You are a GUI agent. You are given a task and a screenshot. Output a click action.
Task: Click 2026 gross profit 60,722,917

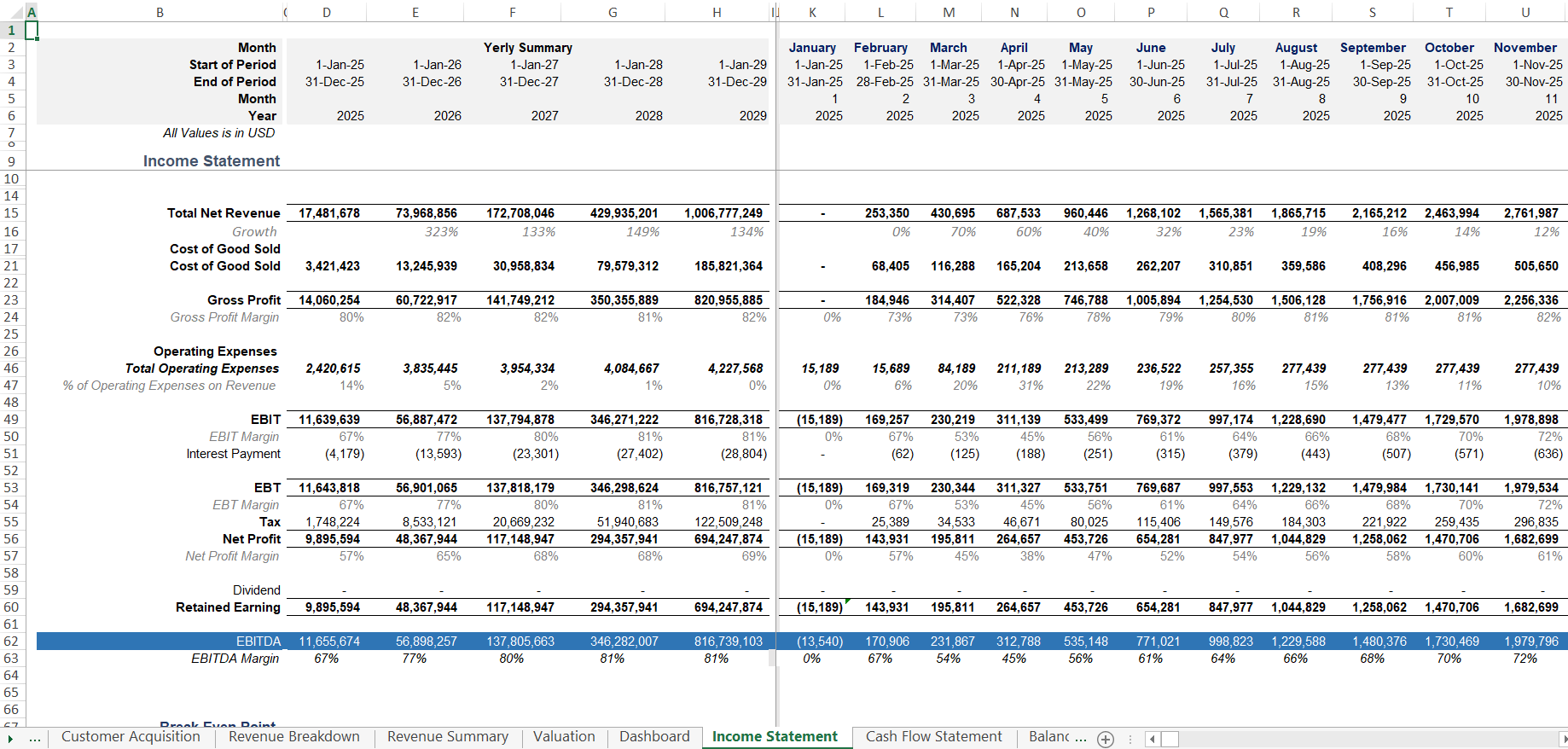[x=427, y=300]
